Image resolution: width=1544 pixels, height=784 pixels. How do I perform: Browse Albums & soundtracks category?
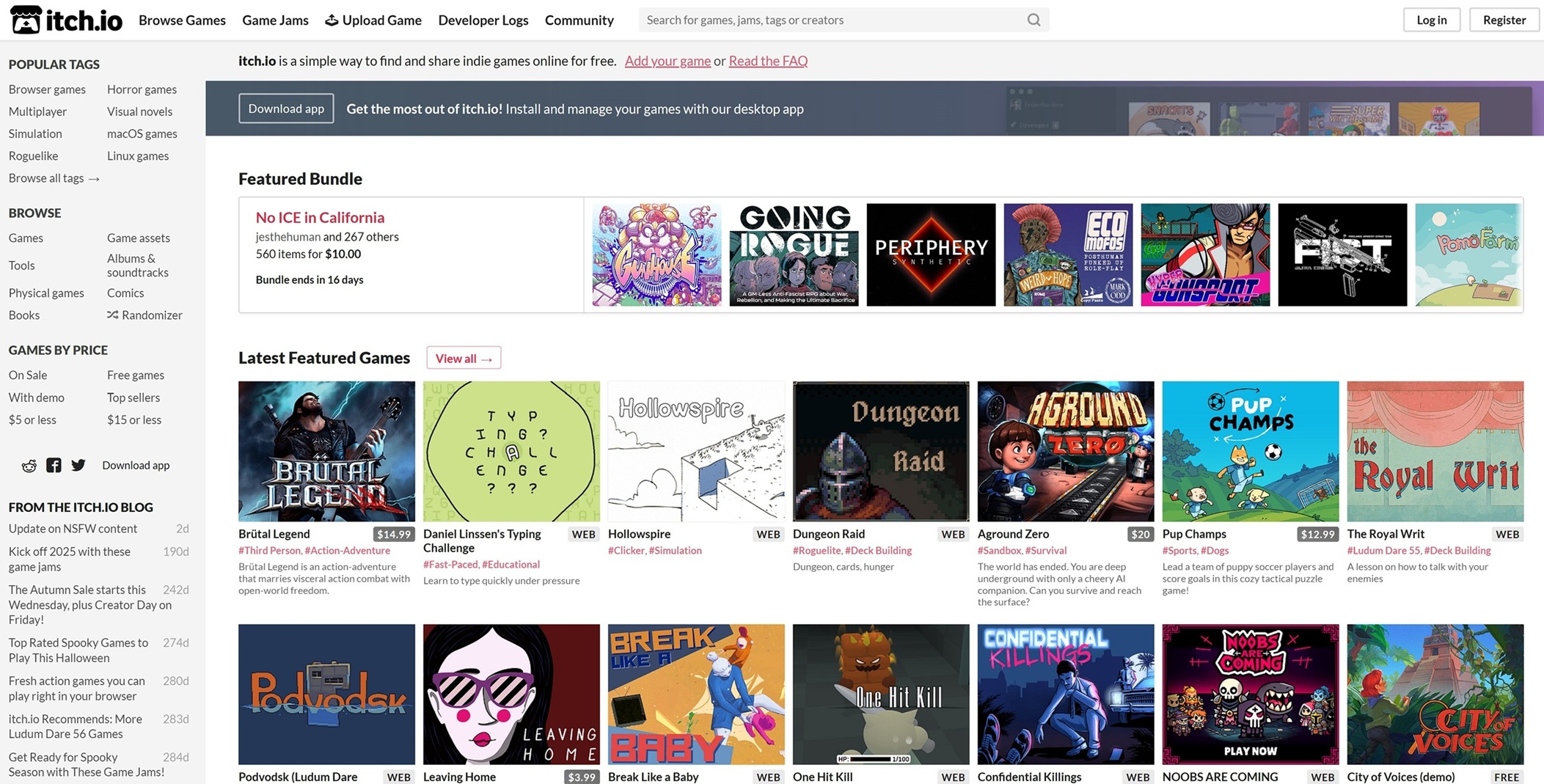pos(138,265)
